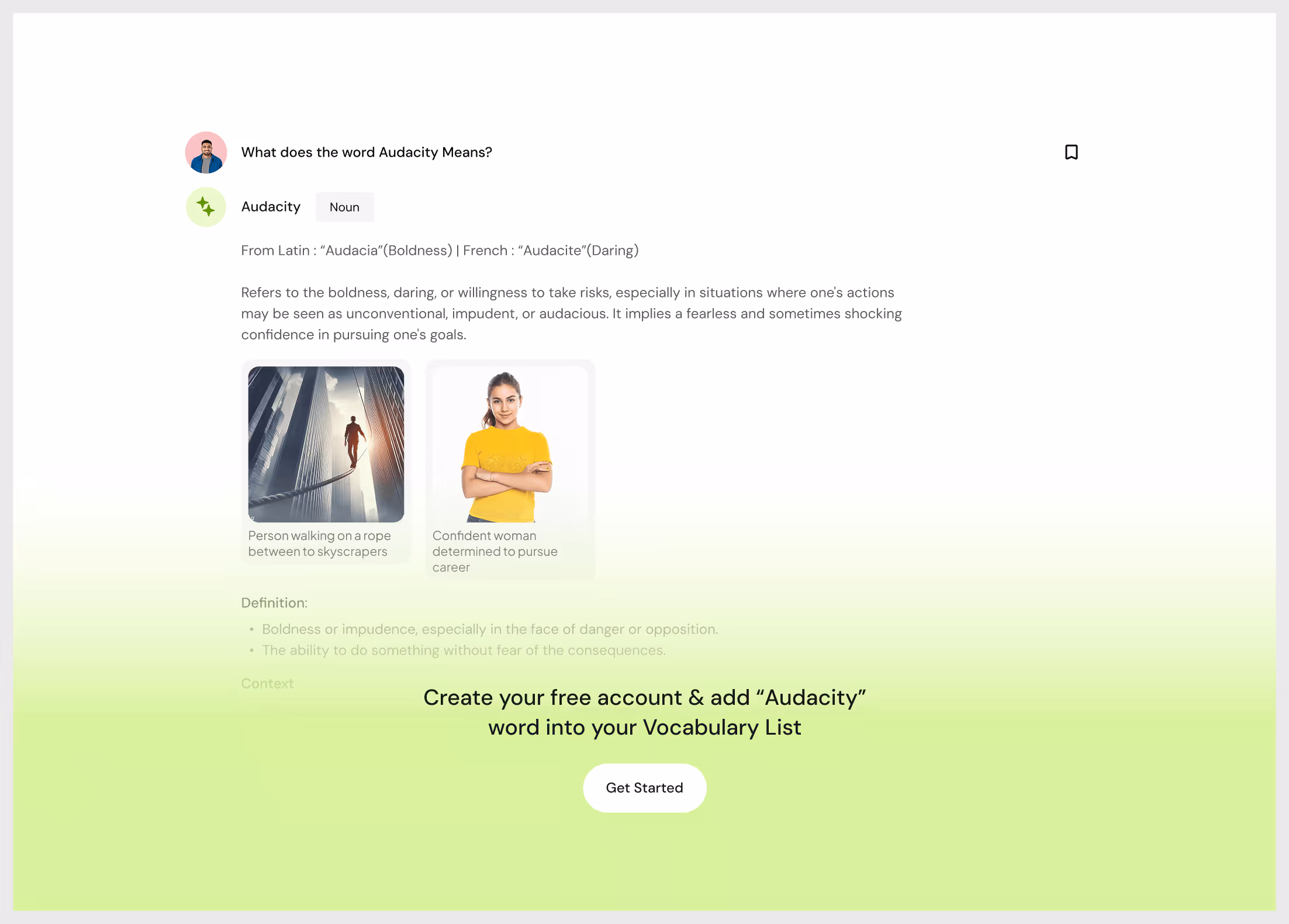Open the rope walker skyscraper image
Screen dimensions: 1289x924
coord(326,444)
